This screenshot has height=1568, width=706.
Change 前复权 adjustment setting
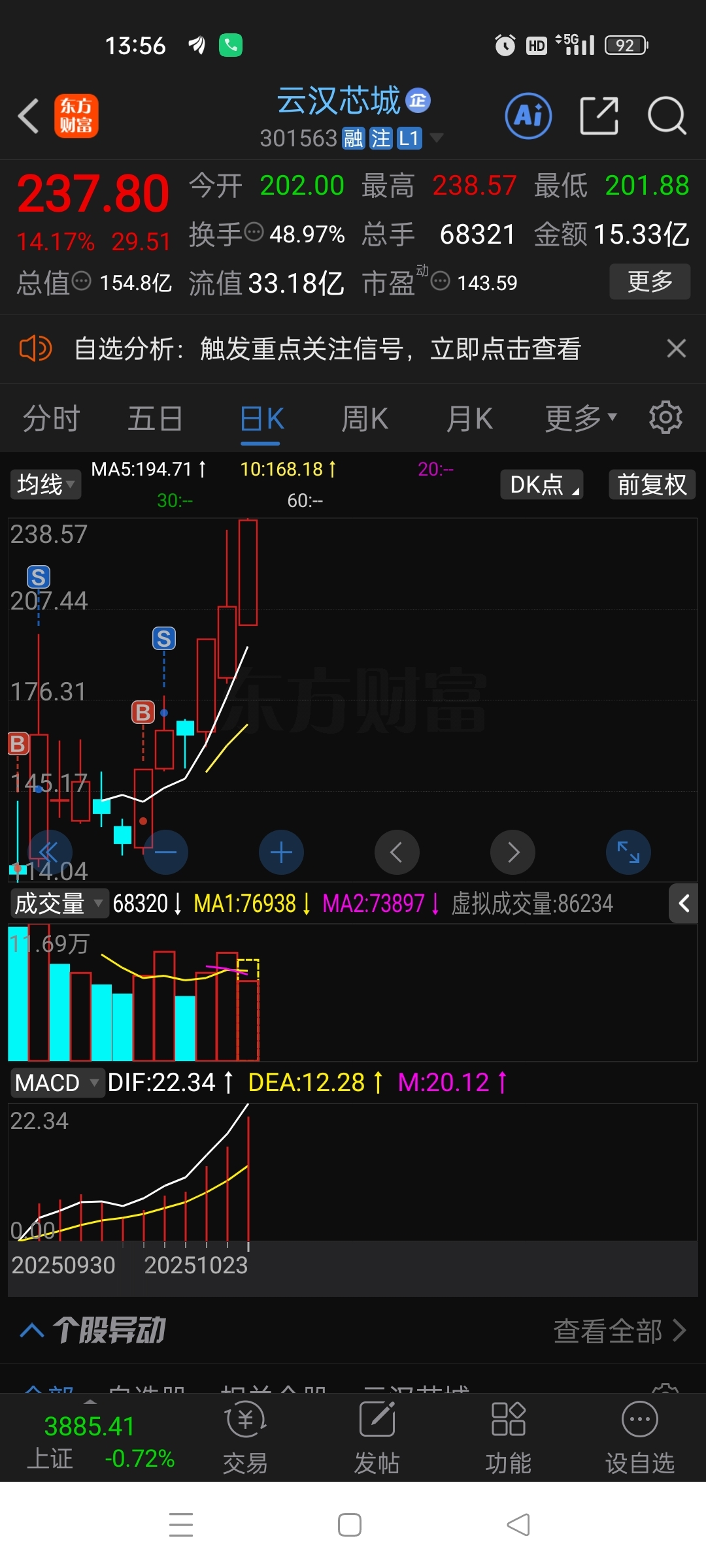click(x=652, y=485)
